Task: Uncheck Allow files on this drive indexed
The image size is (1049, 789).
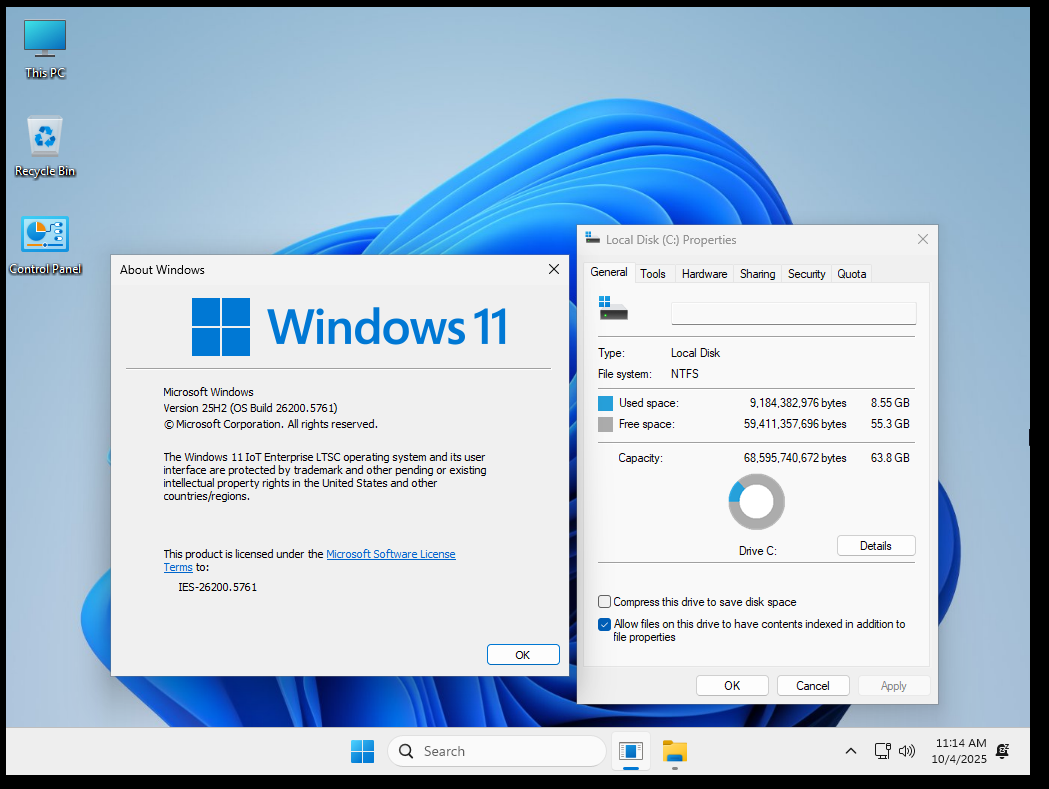Action: [x=604, y=624]
